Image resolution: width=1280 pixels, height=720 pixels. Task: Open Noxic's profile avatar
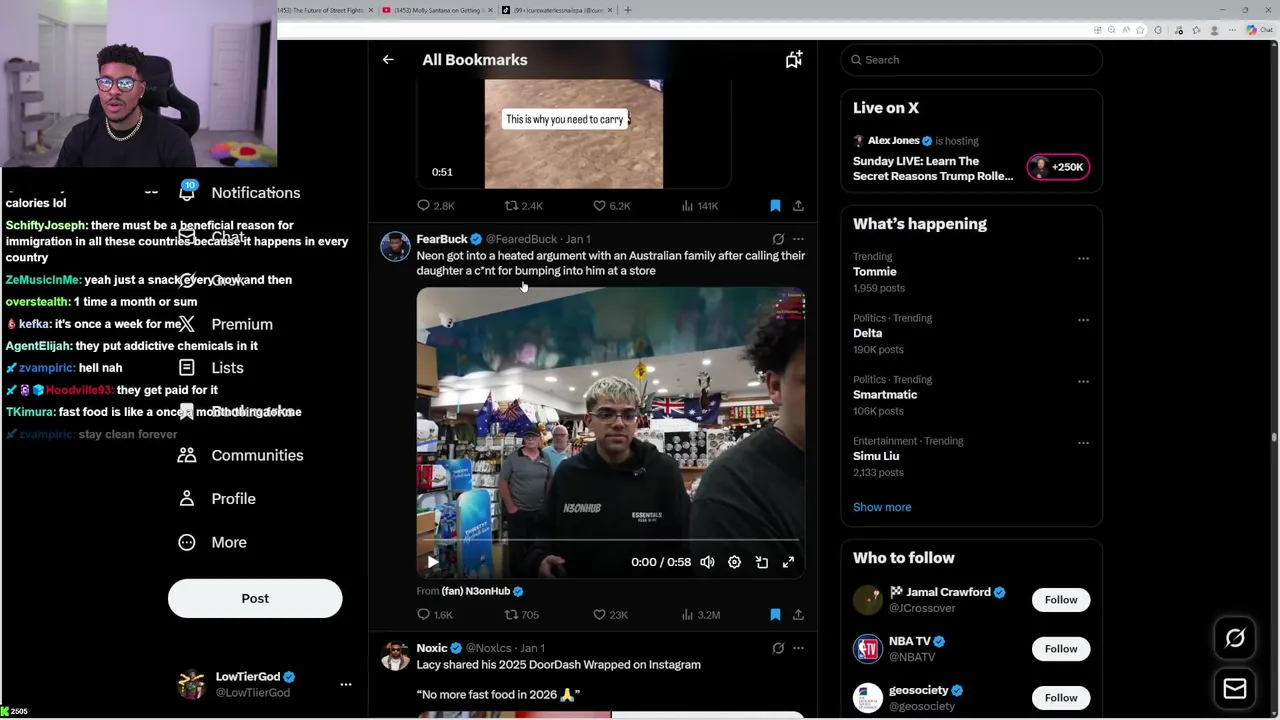pyautogui.click(x=395, y=655)
